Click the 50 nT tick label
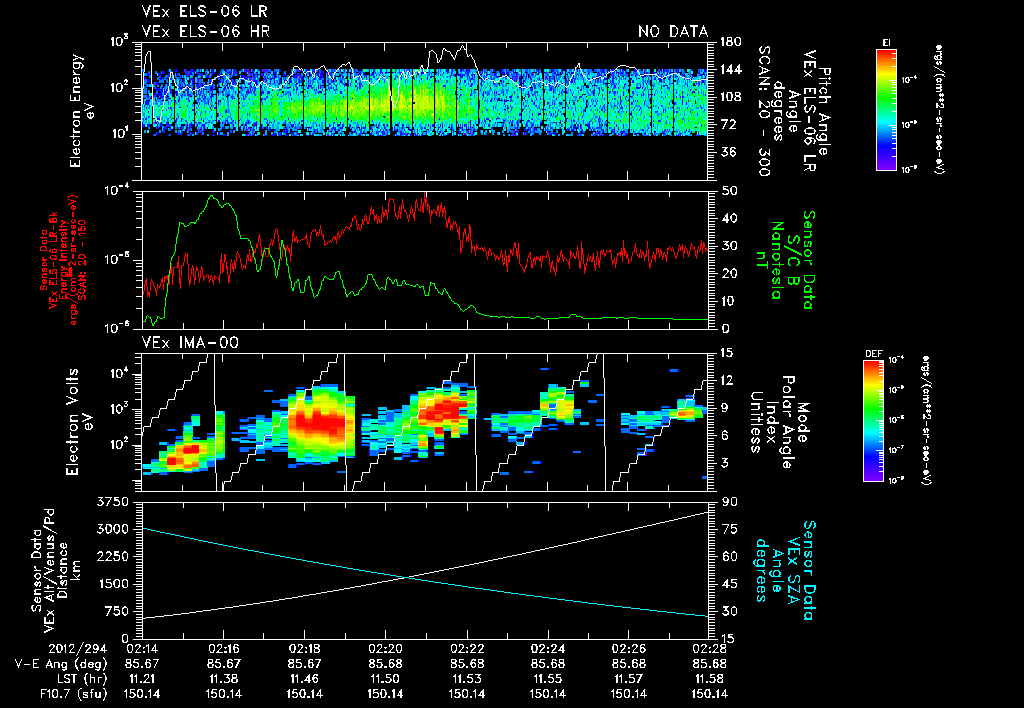The height and width of the screenshot is (708, 1024). (x=728, y=191)
